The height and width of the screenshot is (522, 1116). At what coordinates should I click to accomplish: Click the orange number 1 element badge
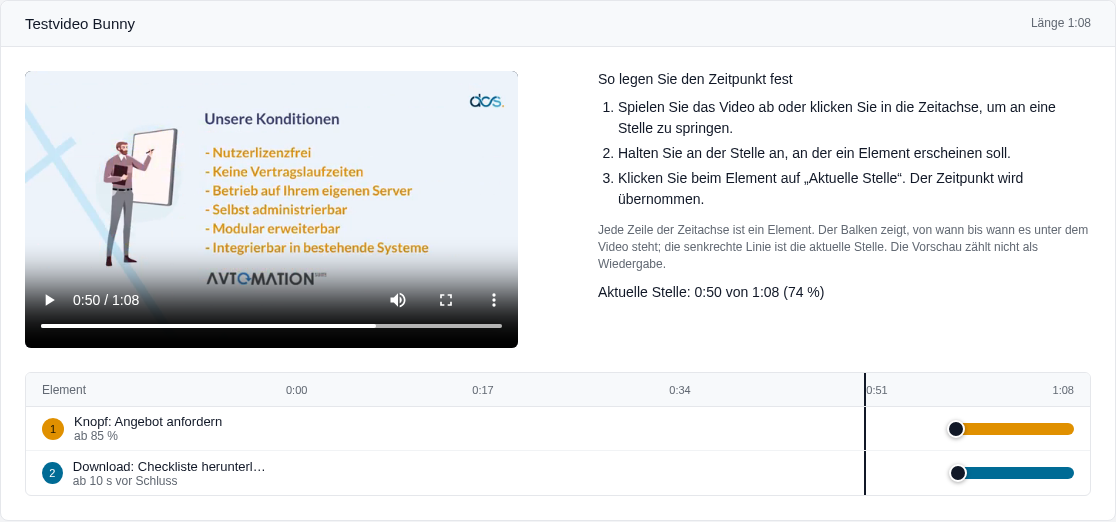pyautogui.click(x=53, y=429)
